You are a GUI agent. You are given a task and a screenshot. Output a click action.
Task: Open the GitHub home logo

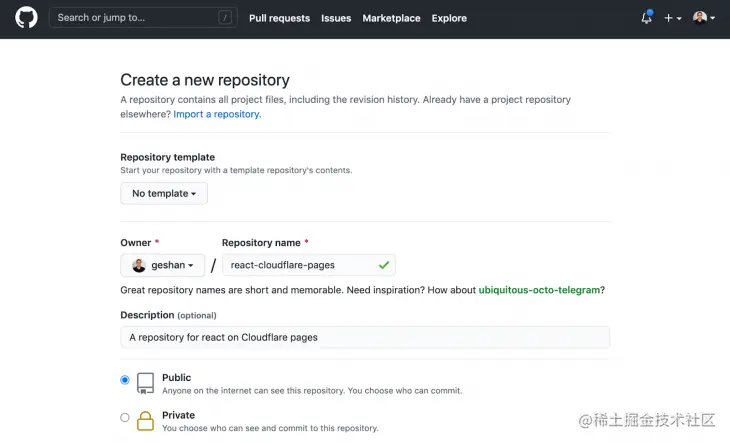click(26, 18)
